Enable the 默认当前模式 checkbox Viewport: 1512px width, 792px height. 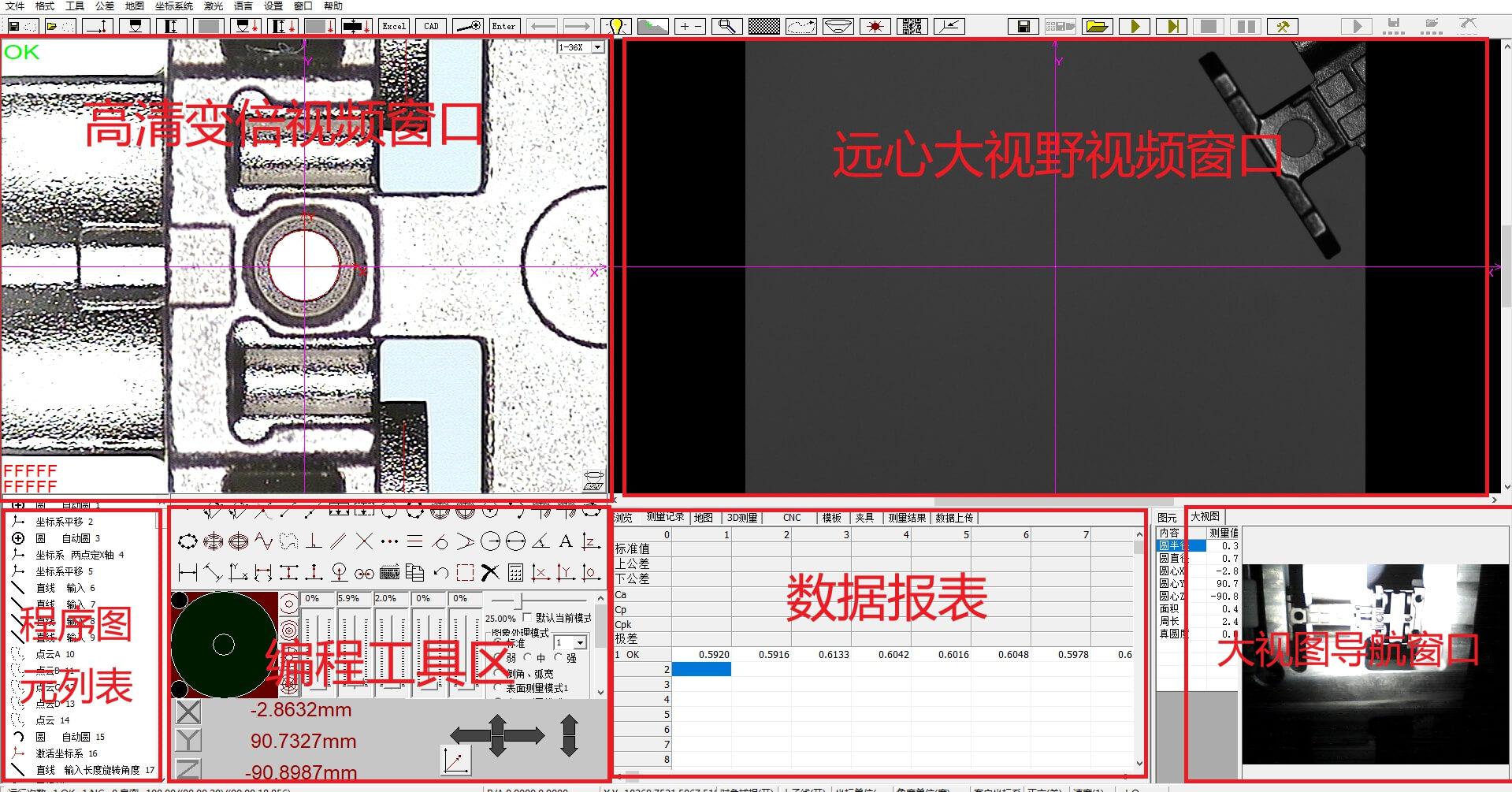tap(527, 618)
